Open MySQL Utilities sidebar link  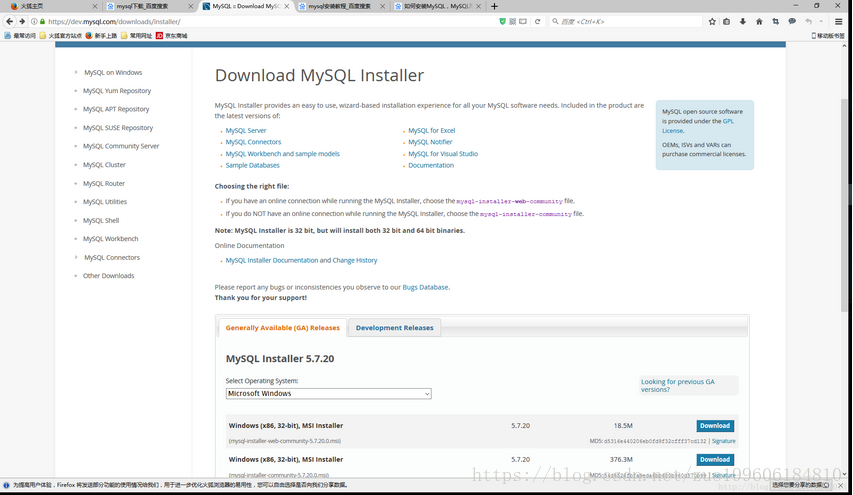104,202
